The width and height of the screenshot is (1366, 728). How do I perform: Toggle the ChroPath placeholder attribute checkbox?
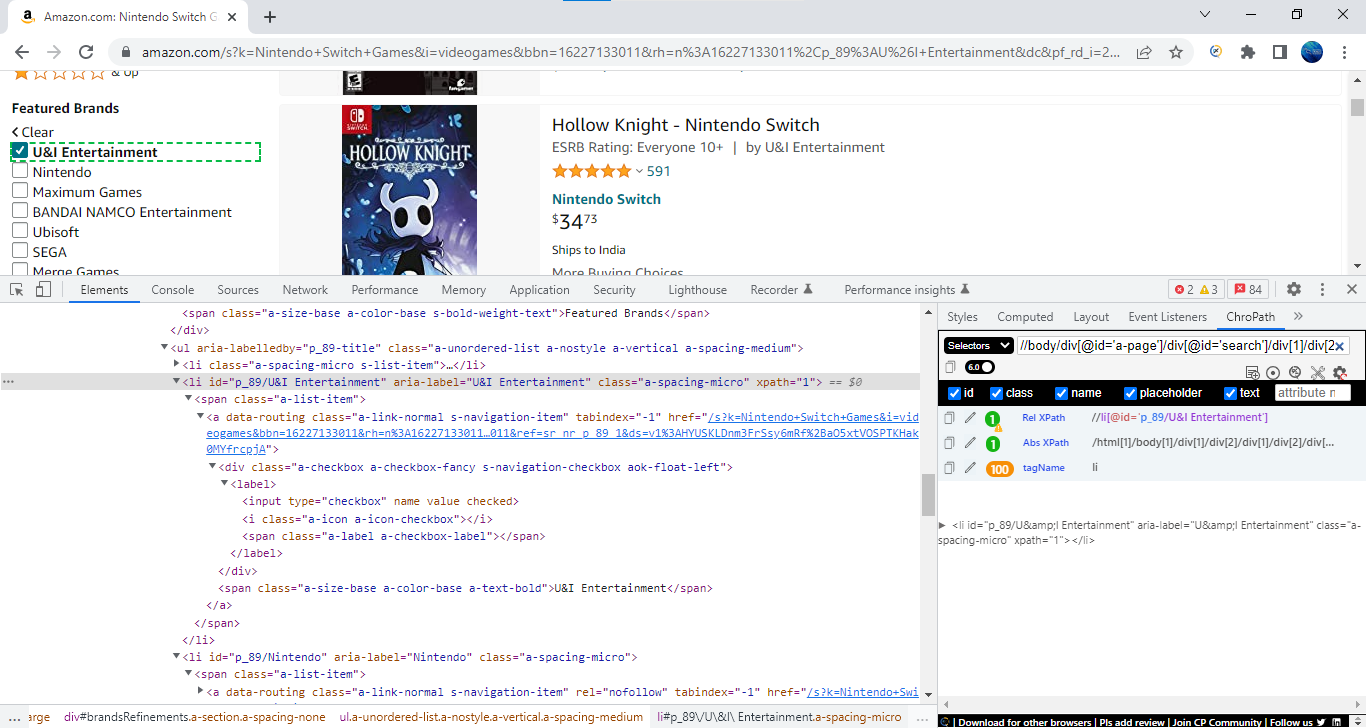tap(1130, 393)
